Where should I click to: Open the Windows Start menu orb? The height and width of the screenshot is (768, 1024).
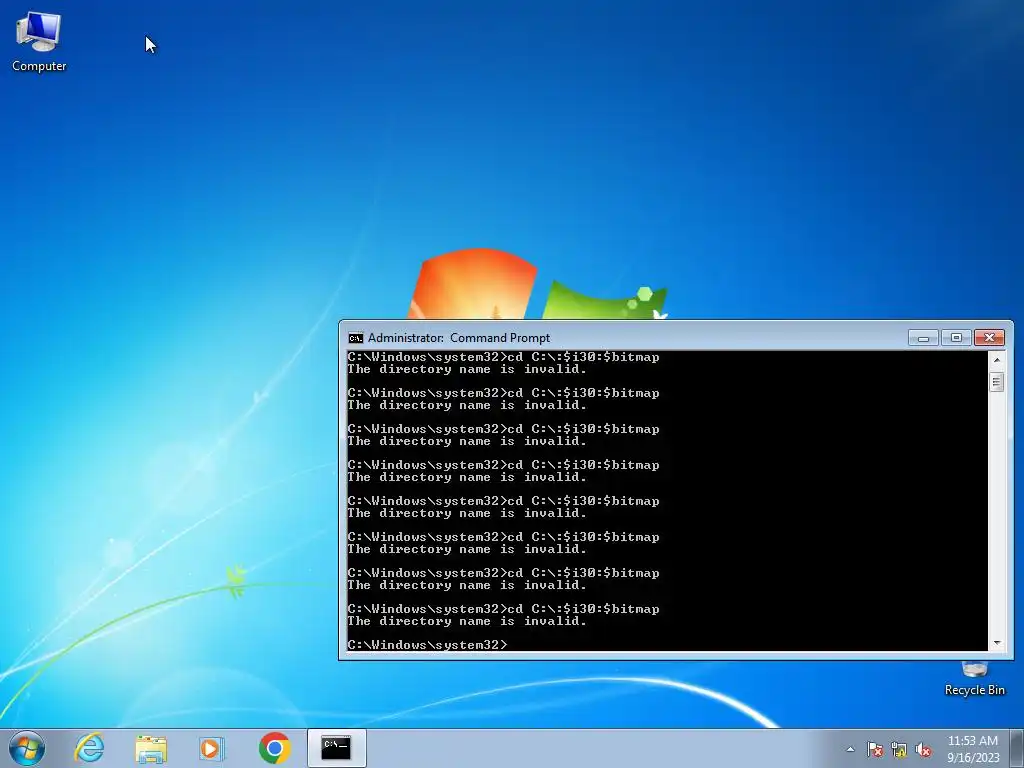click(27, 748)
